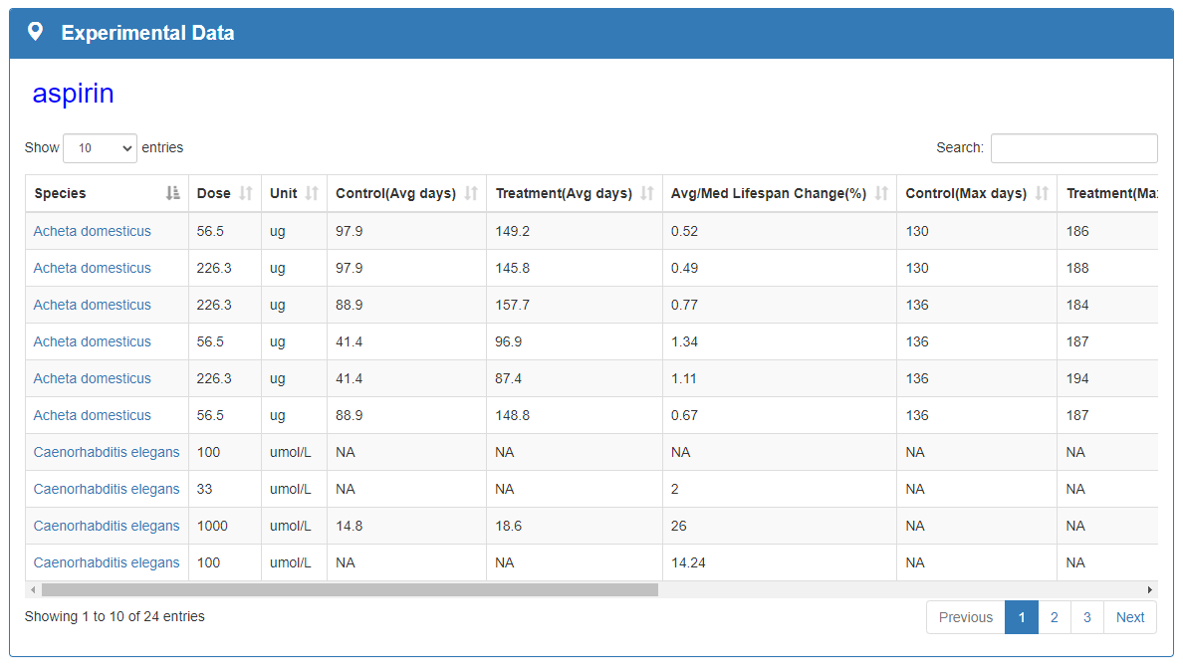Sort by Treatment(Avg days) arrows icon
Viewport: 1183px width, 666px height.
[x=647, y=193]
